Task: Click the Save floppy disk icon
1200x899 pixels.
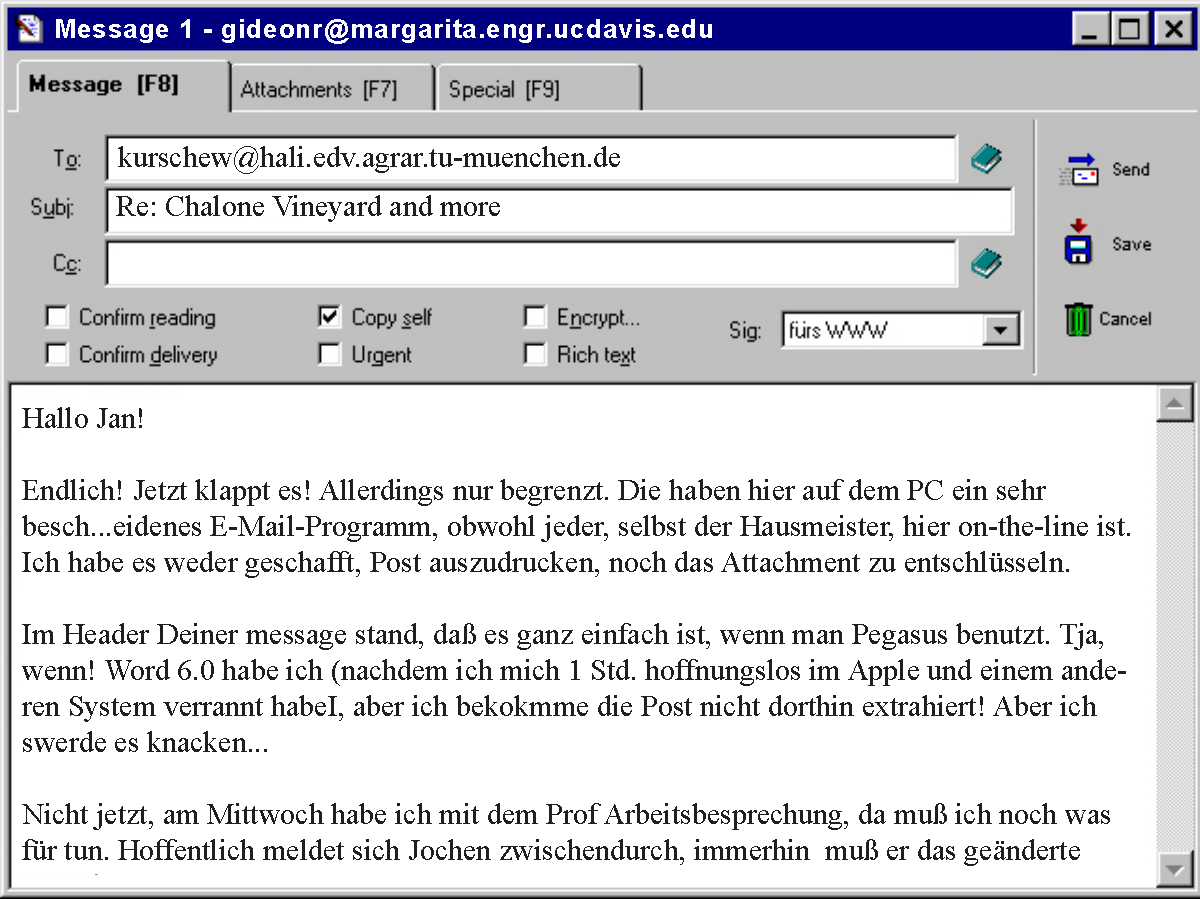Action: click(1078, 244)
